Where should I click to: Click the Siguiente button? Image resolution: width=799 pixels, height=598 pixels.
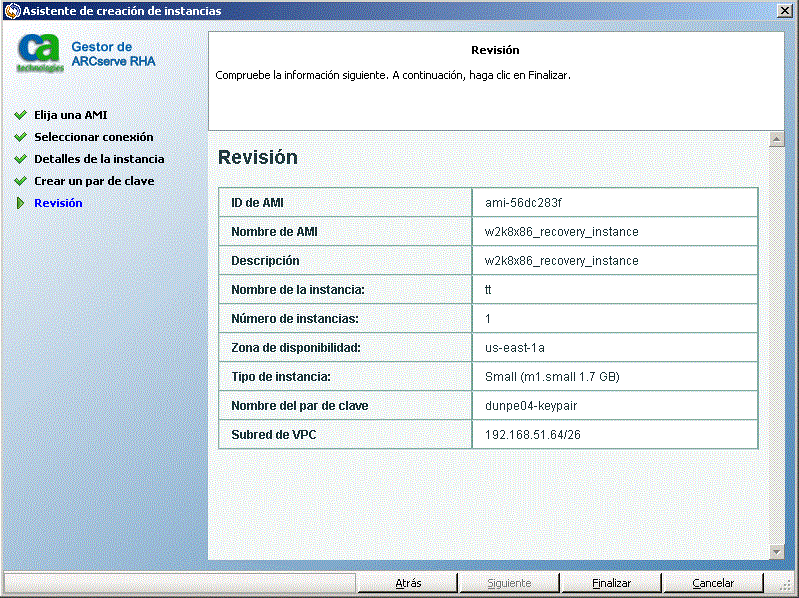coord(509,583)
